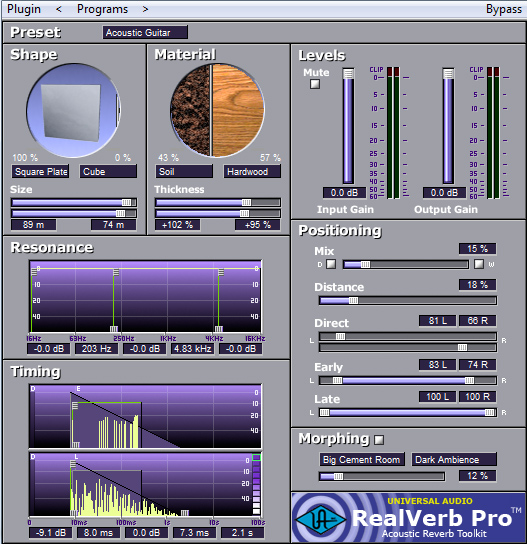Viewport: 527px width, 544px height.
Task: Click the Late 100 L value field
Action: 437,397
